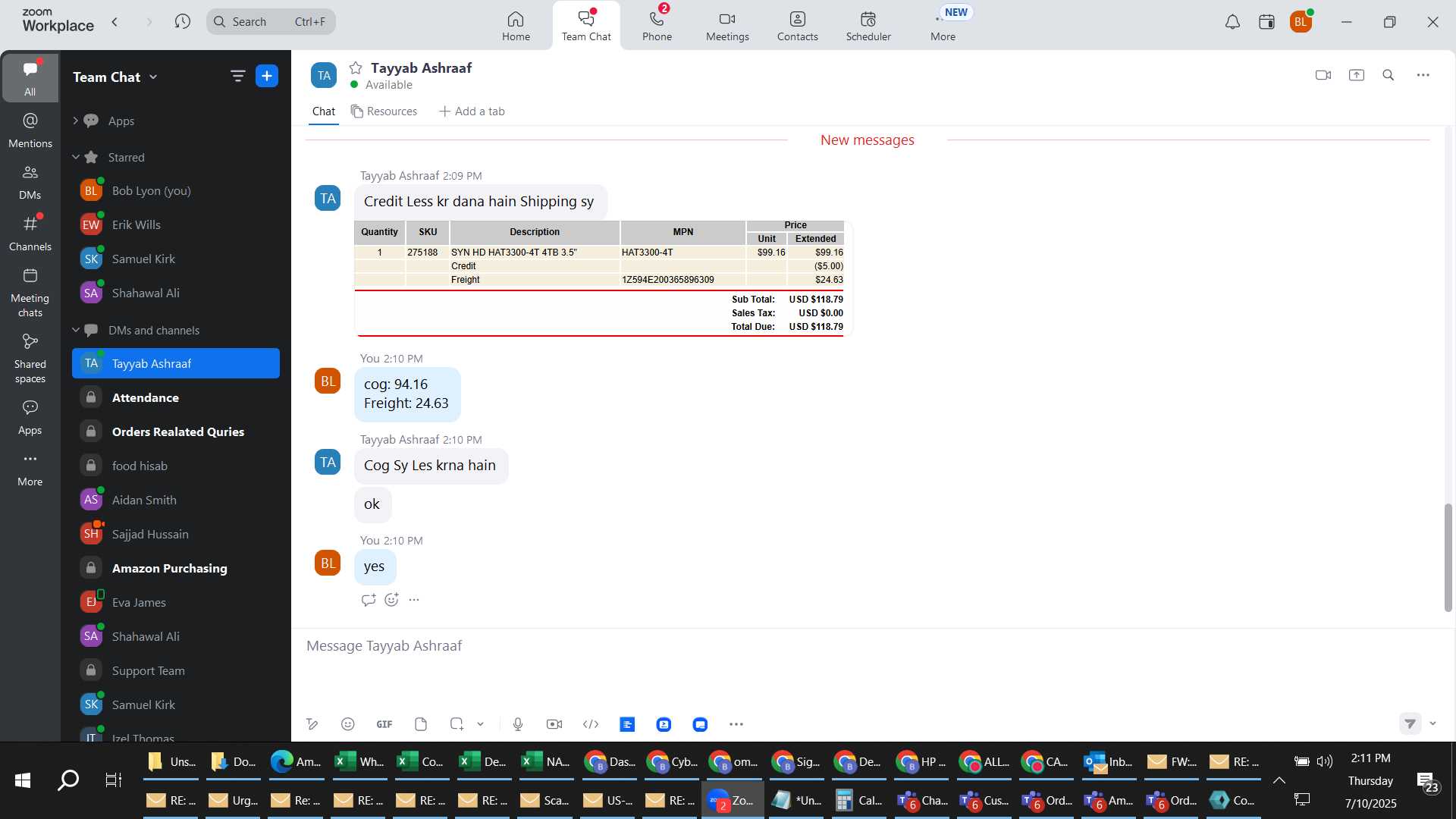Open chat with Sajjad Hussain
Image resolution: width=1456 pixels, height=819 pixels.
point(176,534)
